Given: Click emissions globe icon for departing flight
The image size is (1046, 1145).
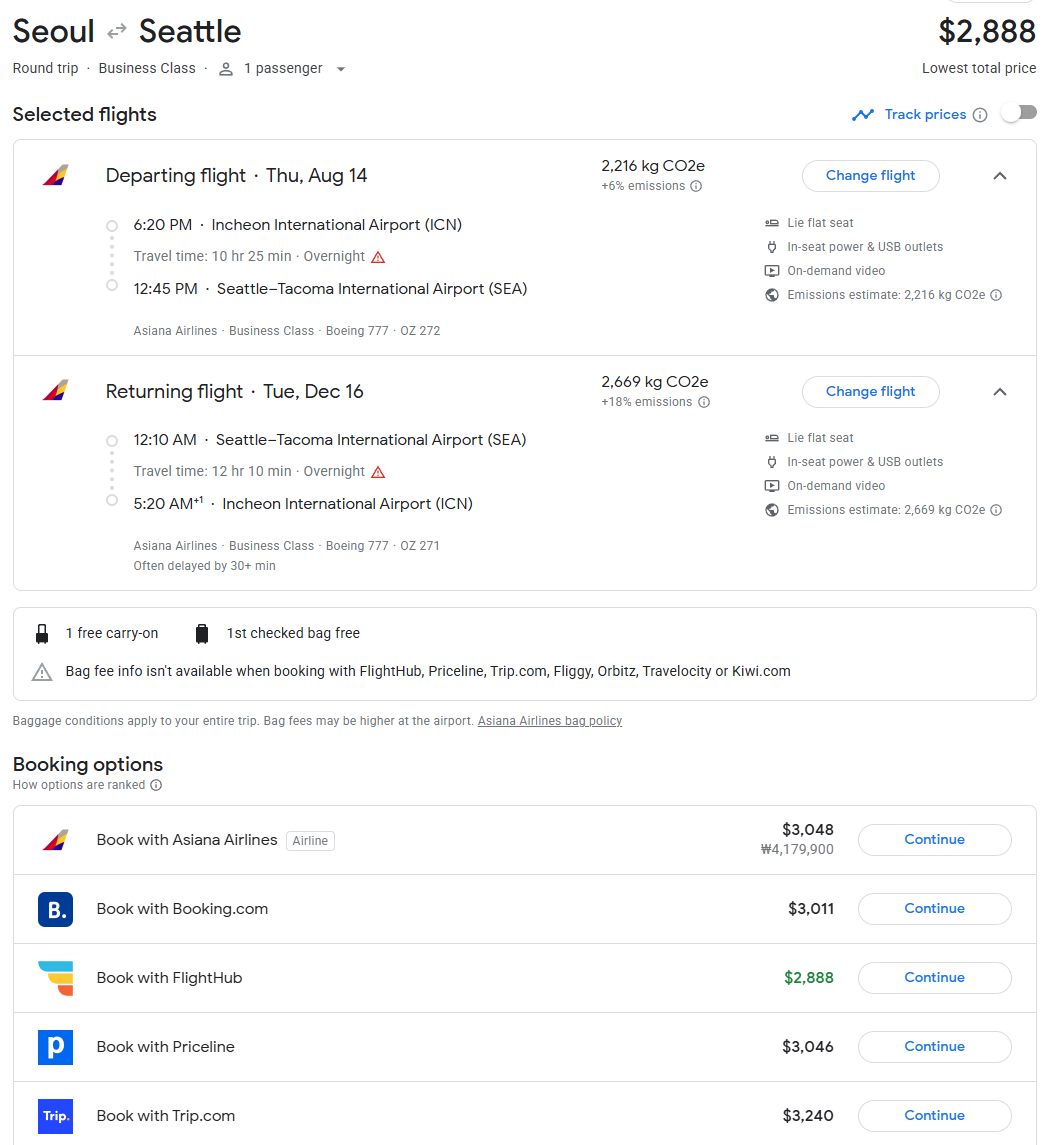Looking at the screenshot, I should tap(771, 295).
